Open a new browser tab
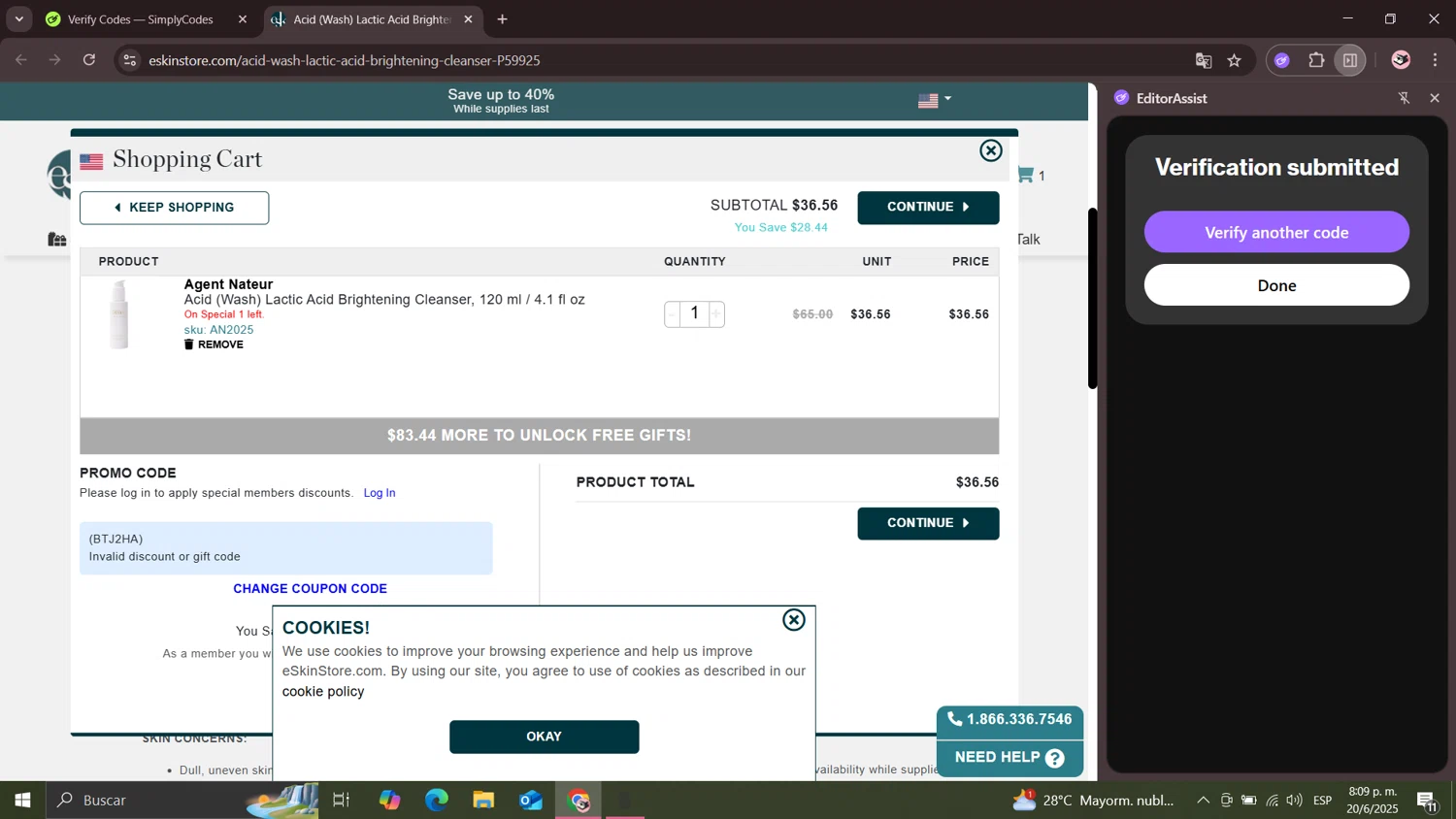 [x=502, y=19]
